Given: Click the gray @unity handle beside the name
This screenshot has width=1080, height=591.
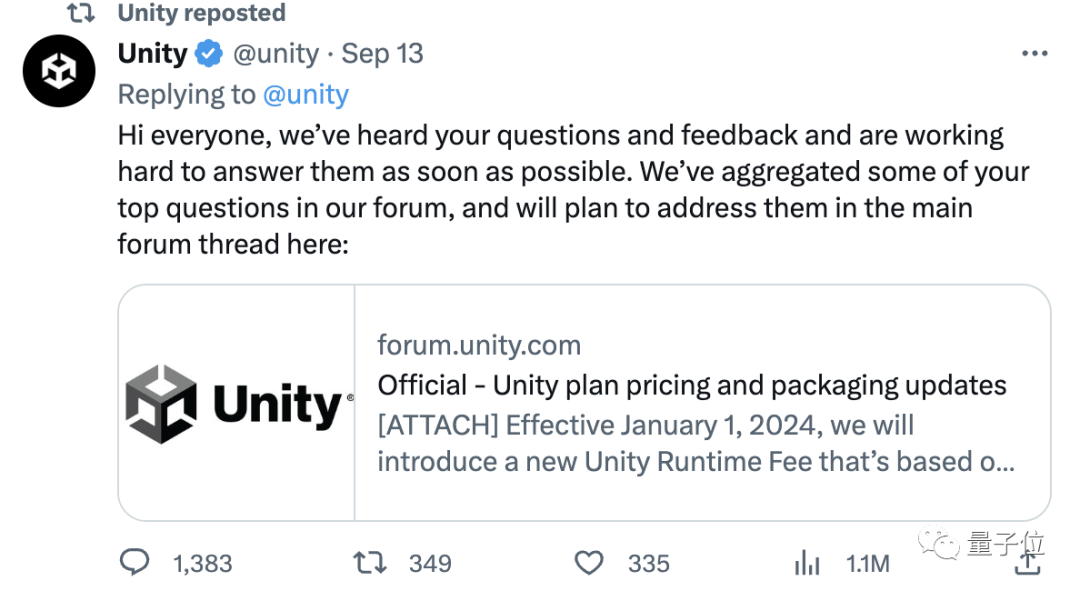Looking at the screenshot, I should 275,54.
